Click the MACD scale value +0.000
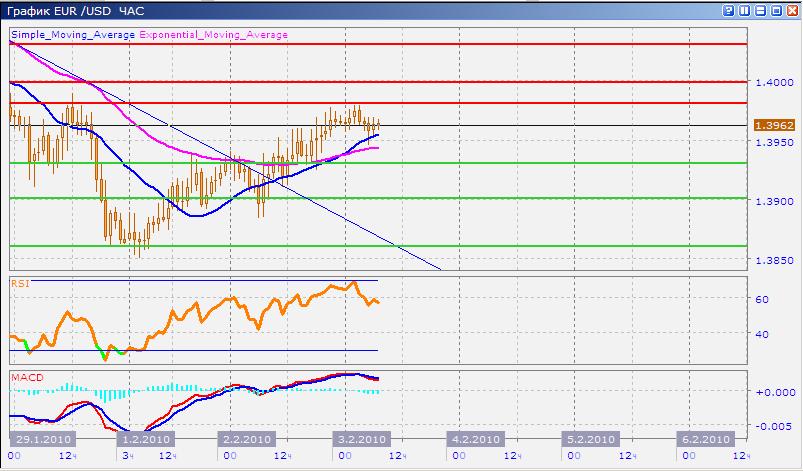 click(x=776, y=393)
